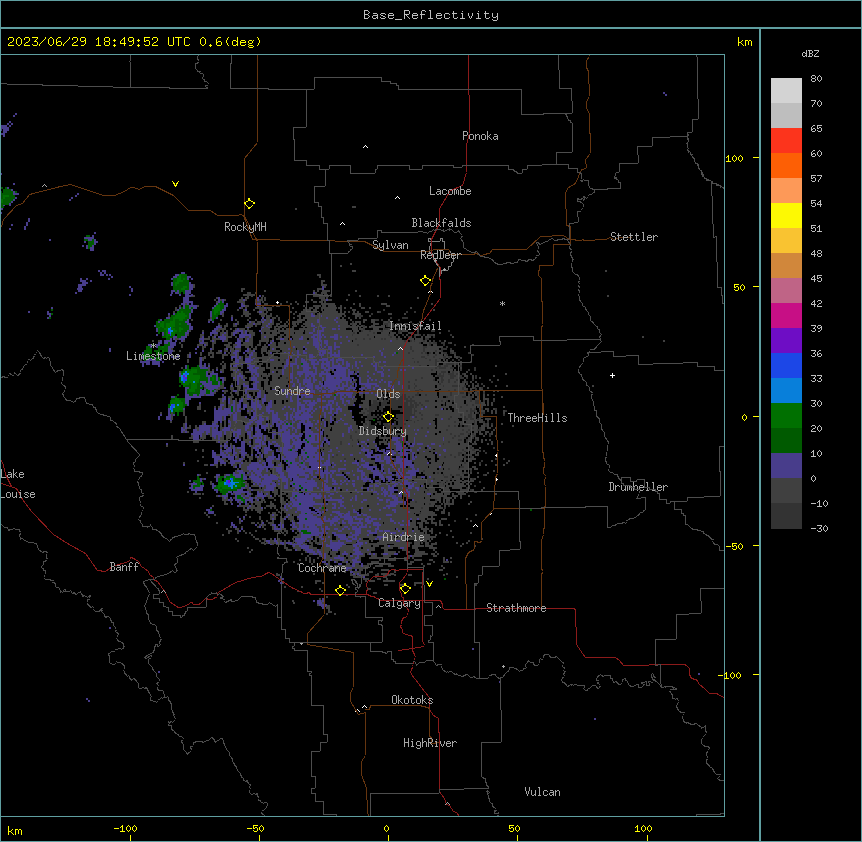Click the Base_Reflectivity title text
This screenshot has height=842, width=862.
(431, 15)
